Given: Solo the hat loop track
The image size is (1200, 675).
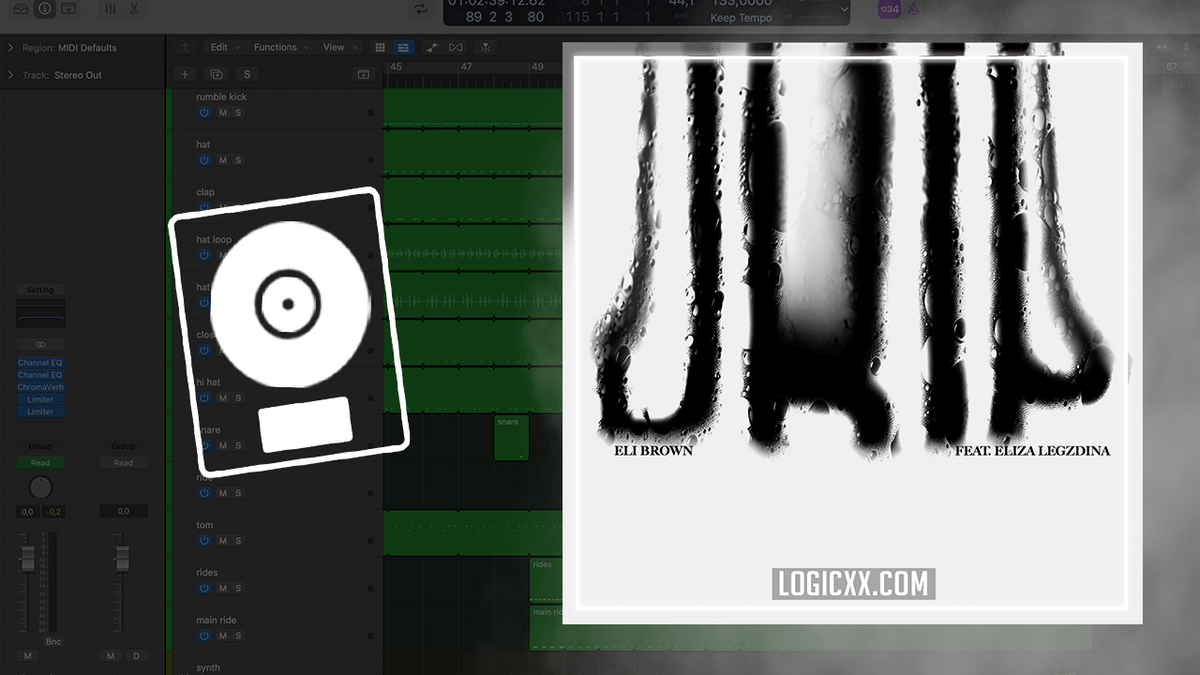Looking at the screenshot, I should click(240, 255).
